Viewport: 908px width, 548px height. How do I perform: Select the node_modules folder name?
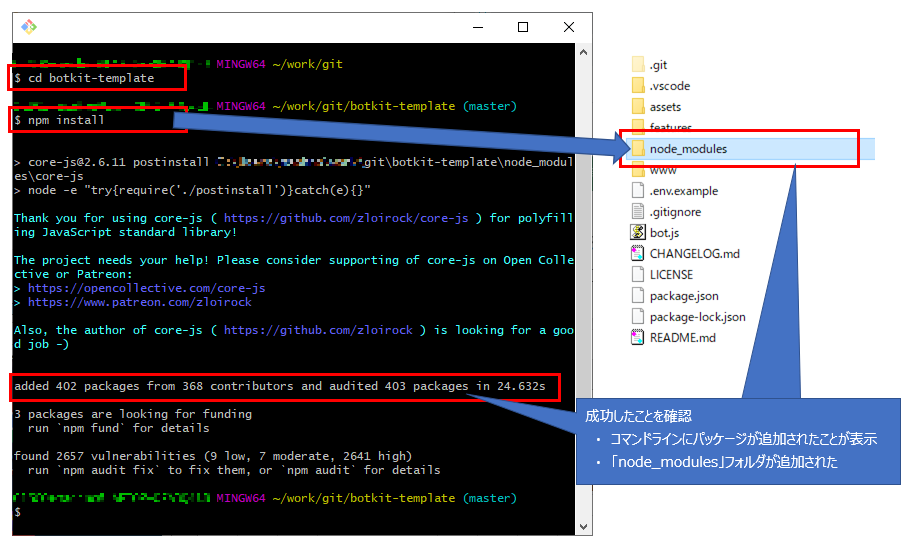688,149
